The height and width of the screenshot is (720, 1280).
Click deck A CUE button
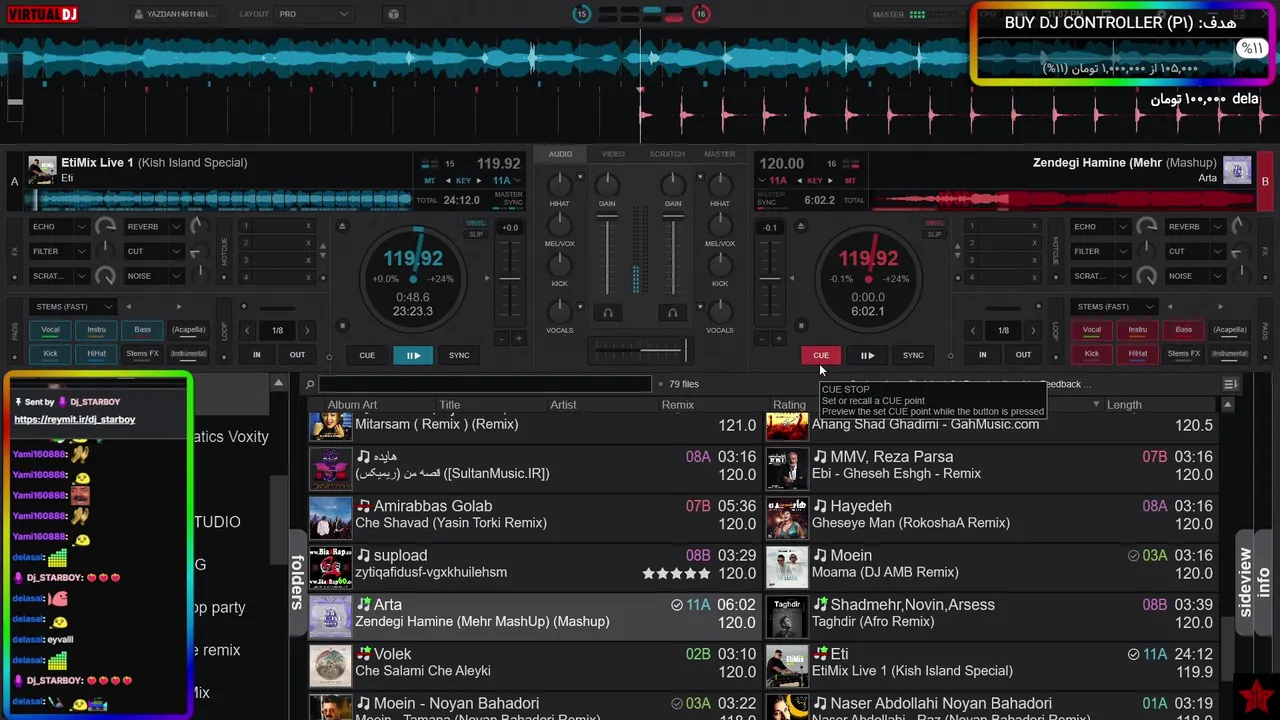tap(367, 355)
